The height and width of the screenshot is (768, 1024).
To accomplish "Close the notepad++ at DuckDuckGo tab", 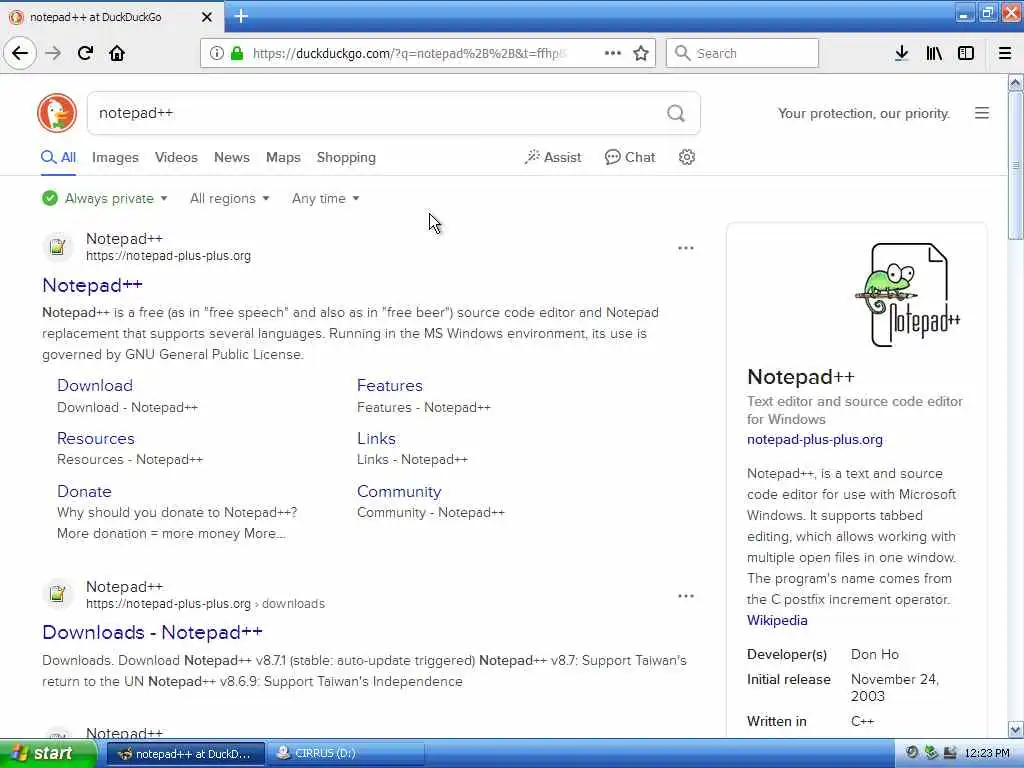I will pos(207,17).
